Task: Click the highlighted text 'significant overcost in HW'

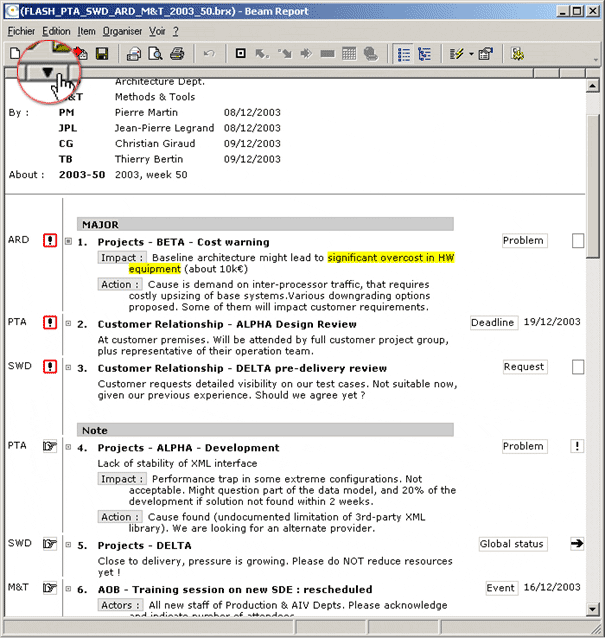Action: tap(391, 258)
